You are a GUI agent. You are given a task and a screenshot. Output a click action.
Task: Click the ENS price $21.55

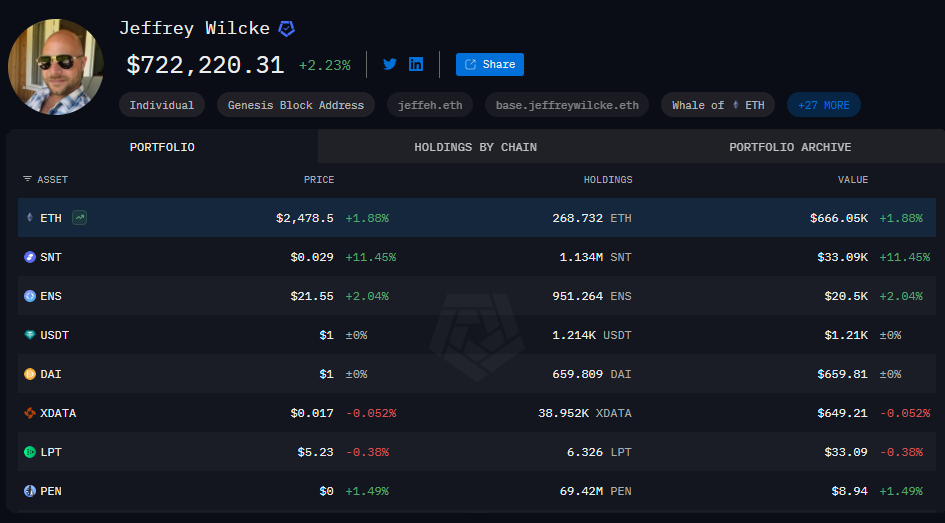tap(312, 296)
